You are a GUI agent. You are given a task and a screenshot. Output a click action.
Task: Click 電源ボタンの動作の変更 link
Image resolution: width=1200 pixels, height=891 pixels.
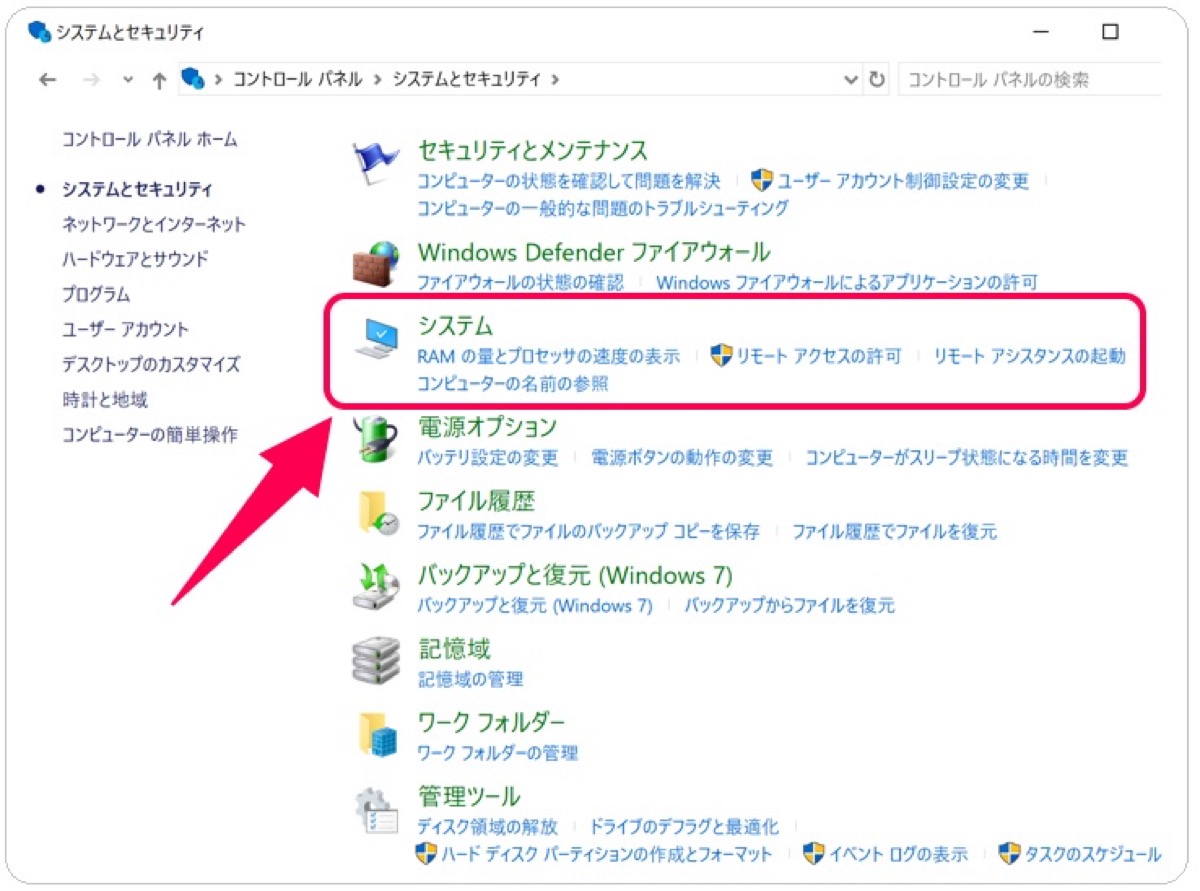[x=682, y=458]
